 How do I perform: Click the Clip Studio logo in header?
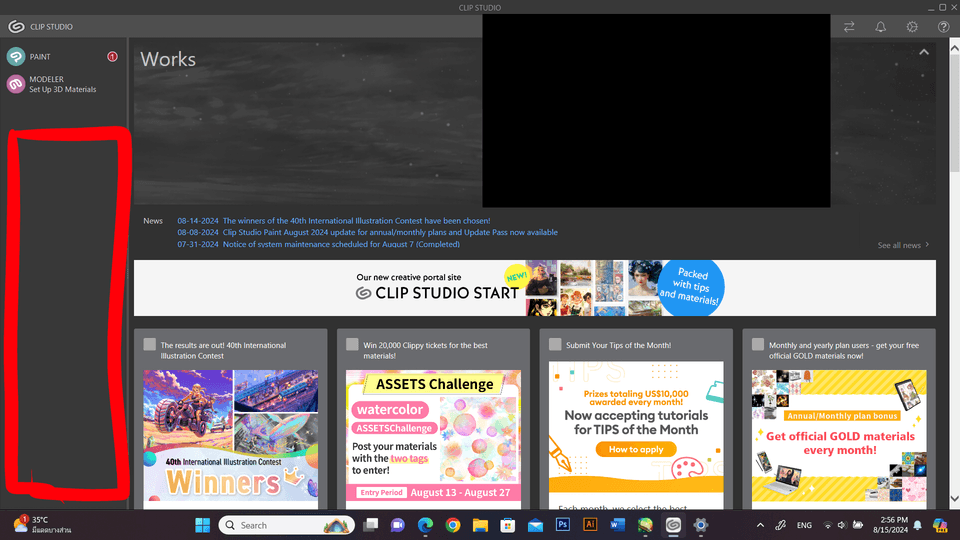point(17,26)
